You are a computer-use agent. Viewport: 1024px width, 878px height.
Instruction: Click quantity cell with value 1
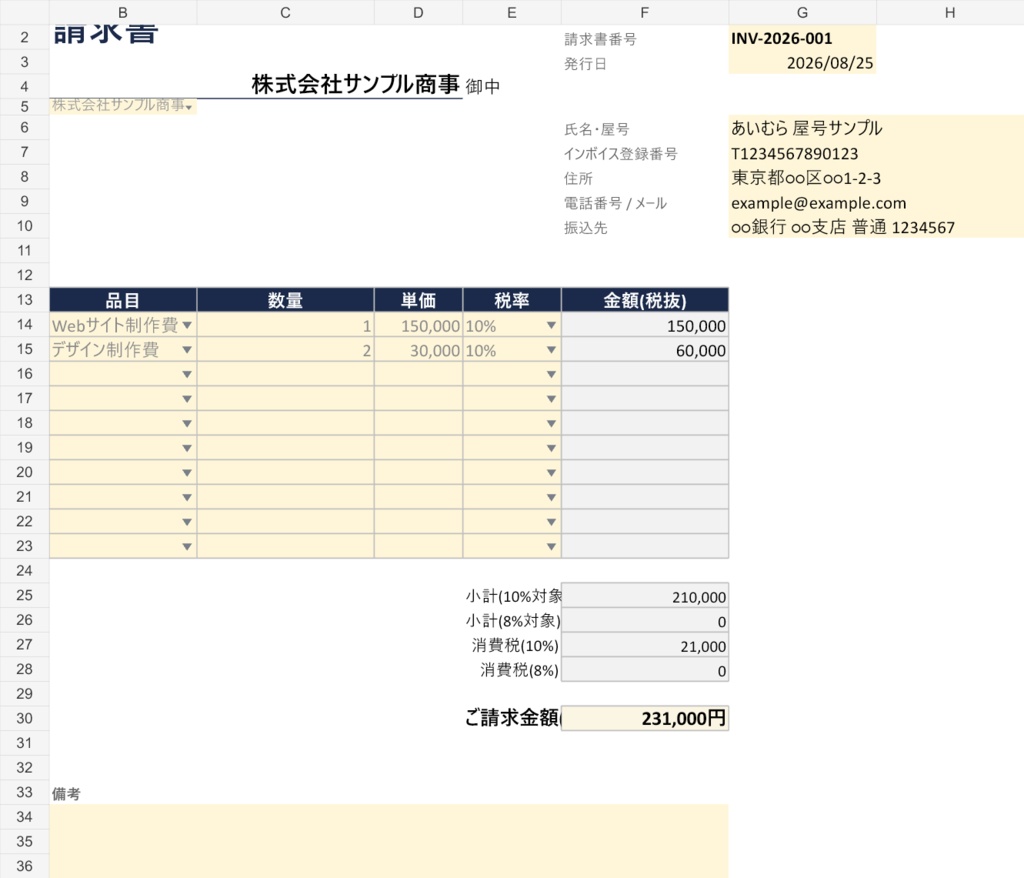[285, 325]
